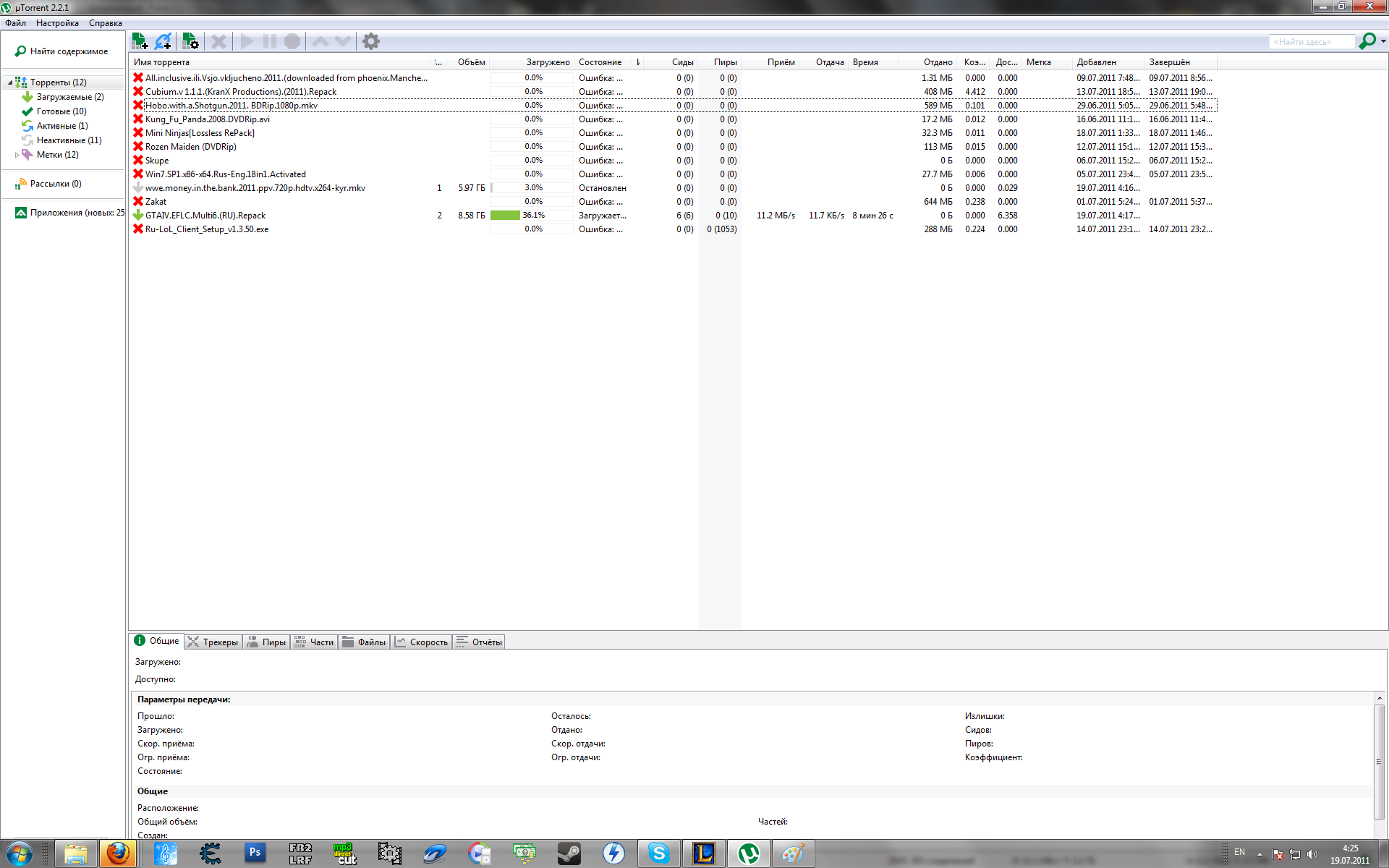The width and height of the screenshot is (1389, 868).
Task: Click red error icon beside Zakat
Action: [x=137, y=202]
